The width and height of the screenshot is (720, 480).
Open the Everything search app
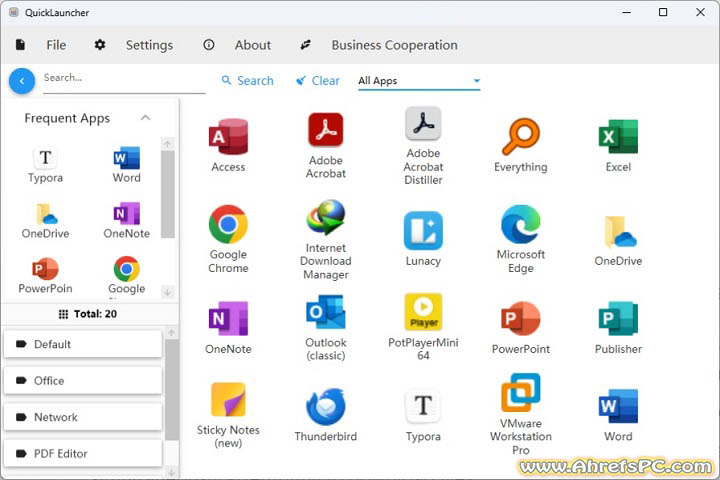pos(520,145)
